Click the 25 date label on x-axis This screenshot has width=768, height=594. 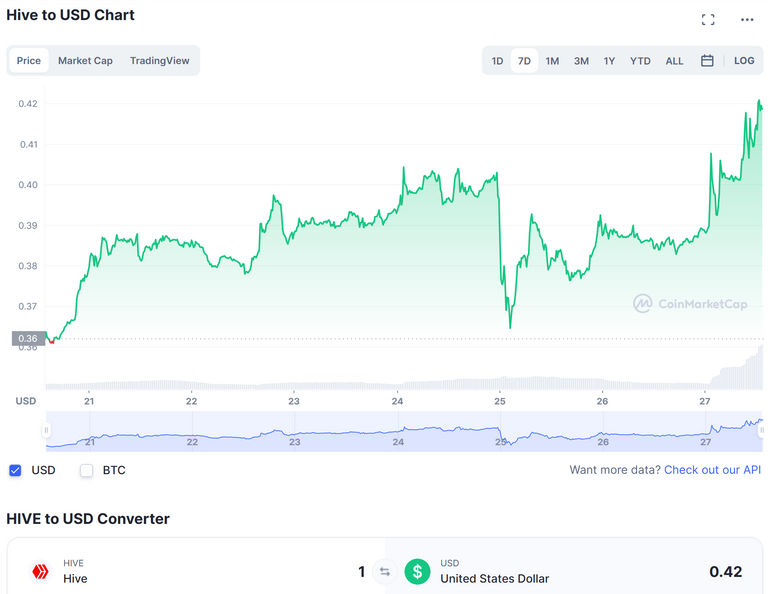[x=500, y=401]
